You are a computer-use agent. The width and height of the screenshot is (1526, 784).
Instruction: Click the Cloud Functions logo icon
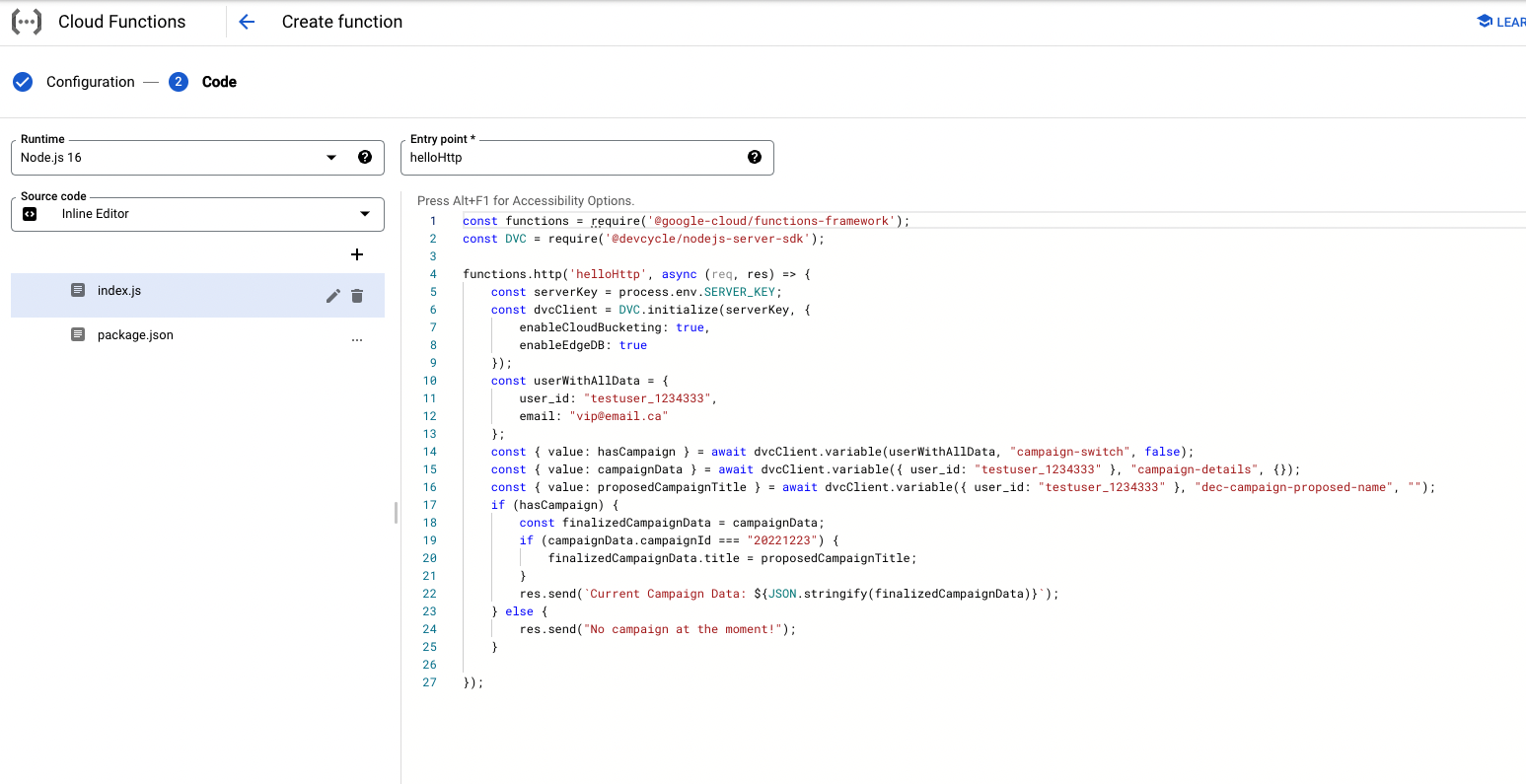[x=27, y=22]
